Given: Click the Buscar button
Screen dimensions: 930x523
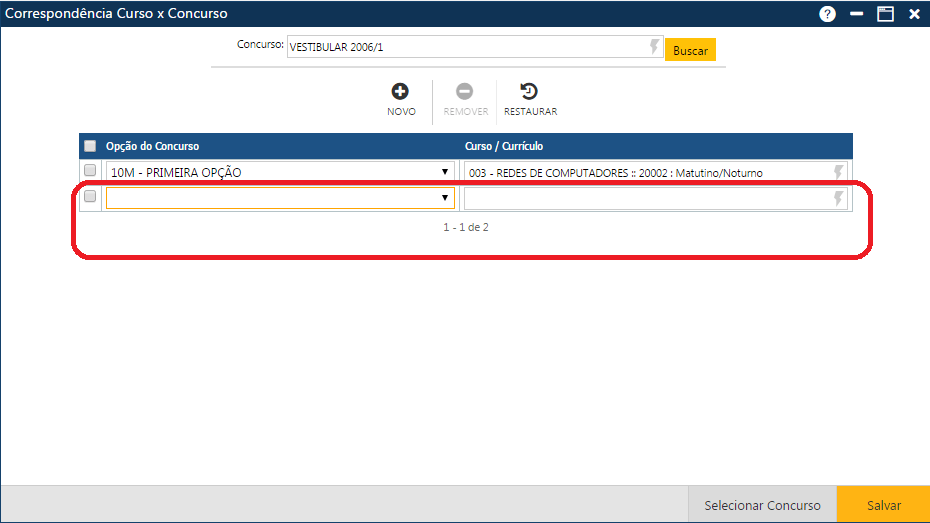Looking at the screenshot, I should click(690, 50).
